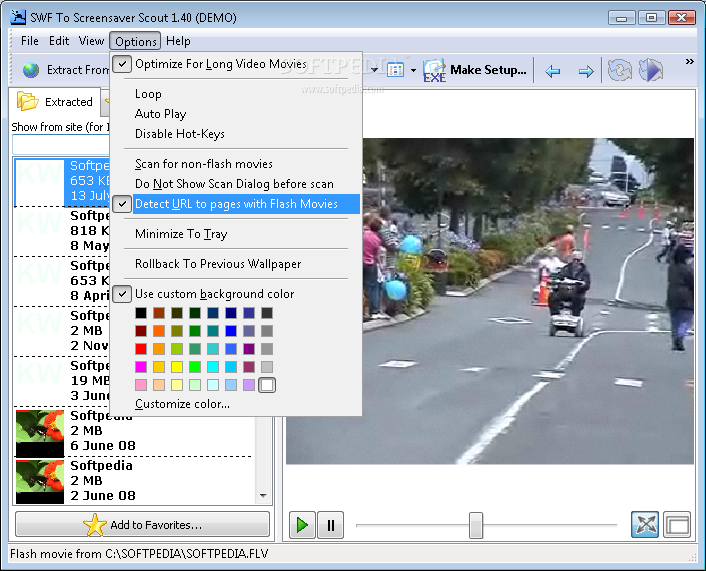Select Rollback To Previous Wallpaper
This screenshot has height=571, width=706.
[x=236, y=264]
